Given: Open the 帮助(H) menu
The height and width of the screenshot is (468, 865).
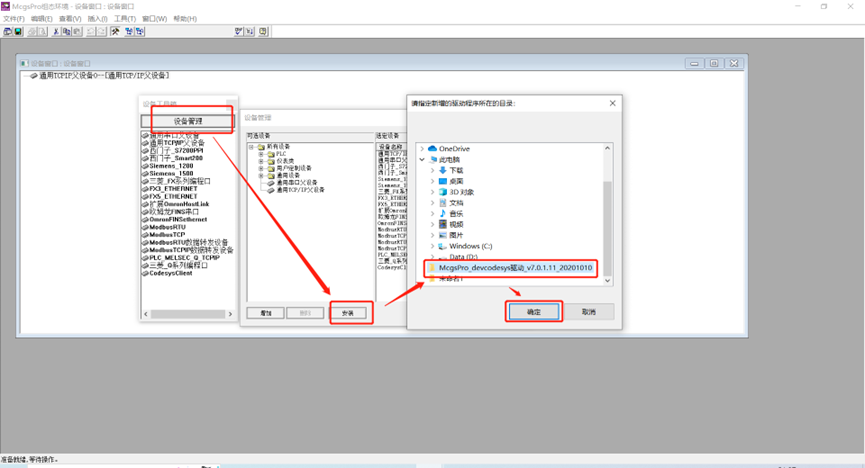Looking at the screenshot, I should pyautogui.click(x=185, y=19).
